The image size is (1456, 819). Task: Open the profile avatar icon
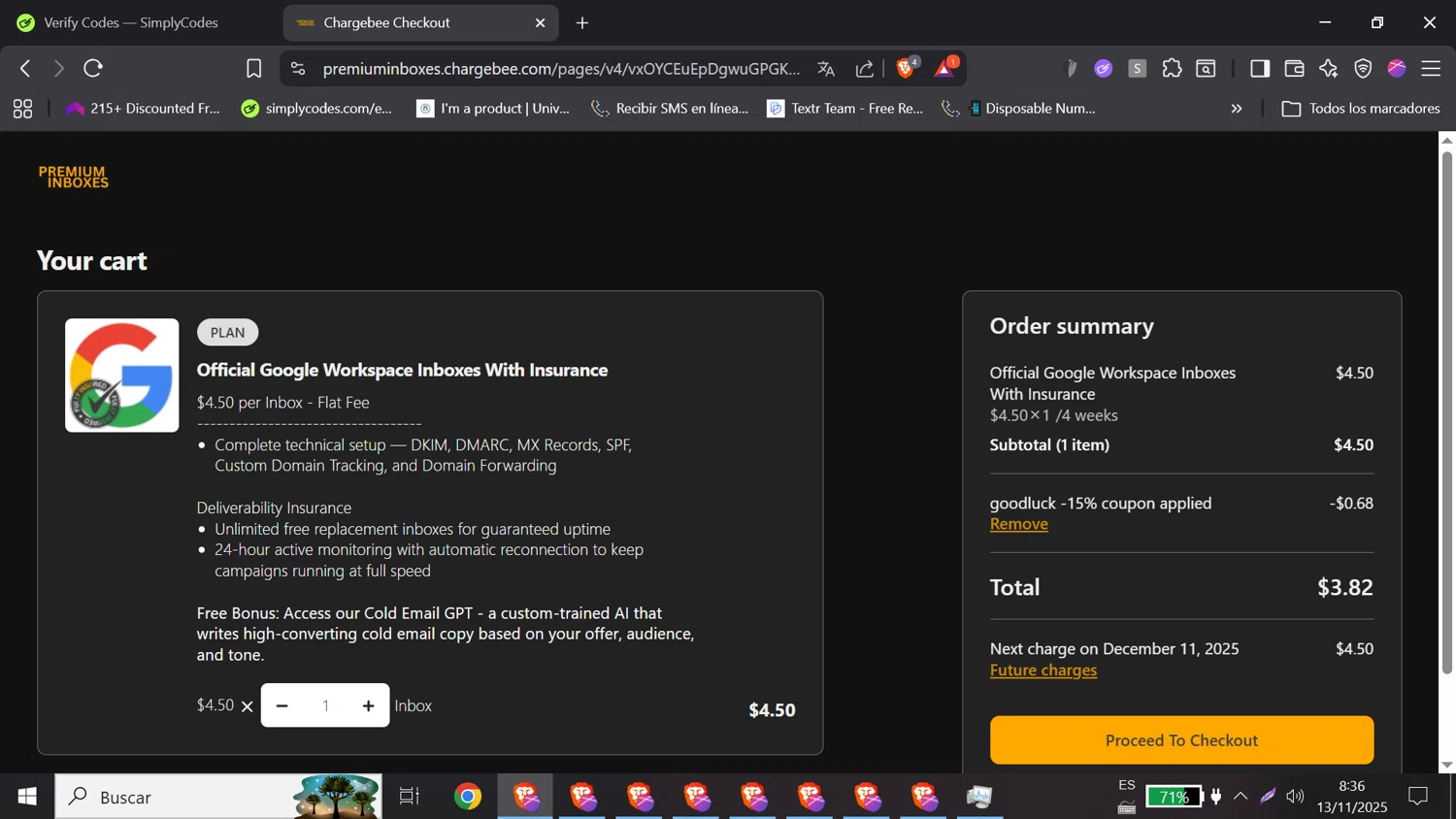(1397, 69)
